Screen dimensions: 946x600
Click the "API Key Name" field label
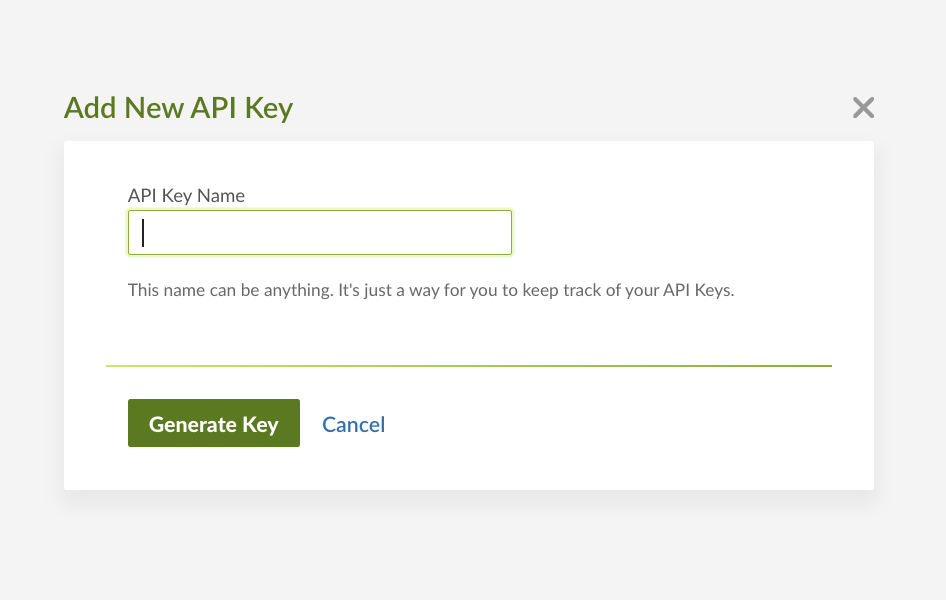(186, 195)
